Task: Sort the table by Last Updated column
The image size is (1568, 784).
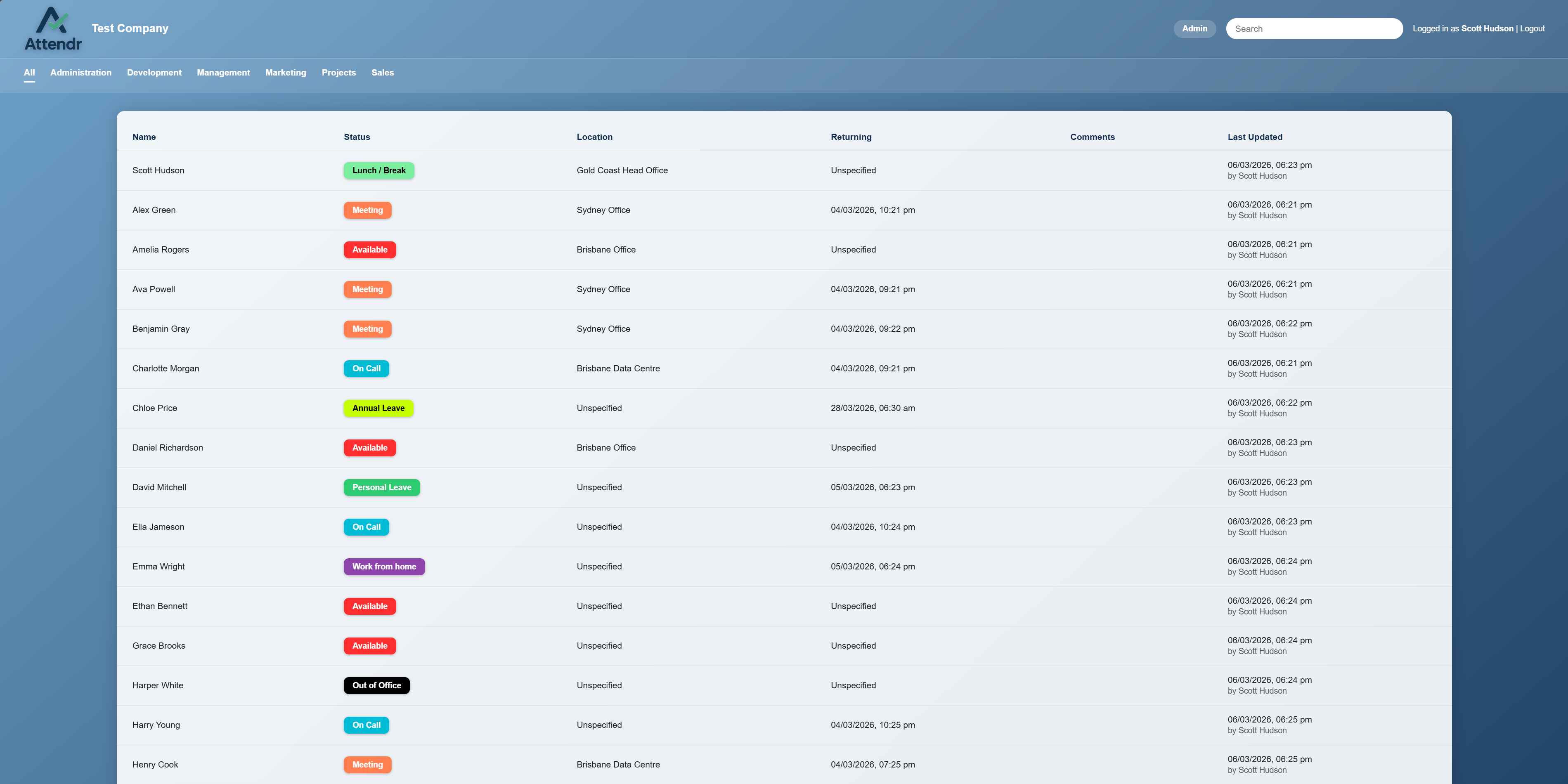Action: (1254, 137)
